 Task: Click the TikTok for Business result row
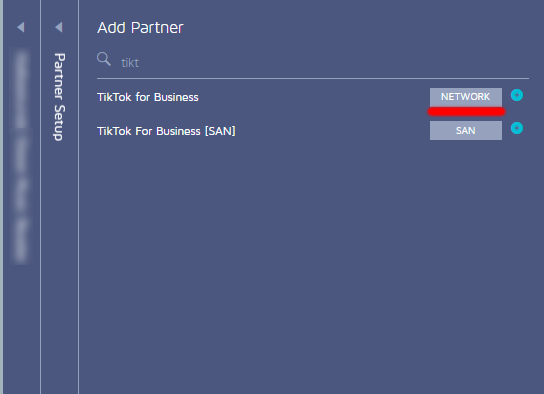tap(313, 97)
